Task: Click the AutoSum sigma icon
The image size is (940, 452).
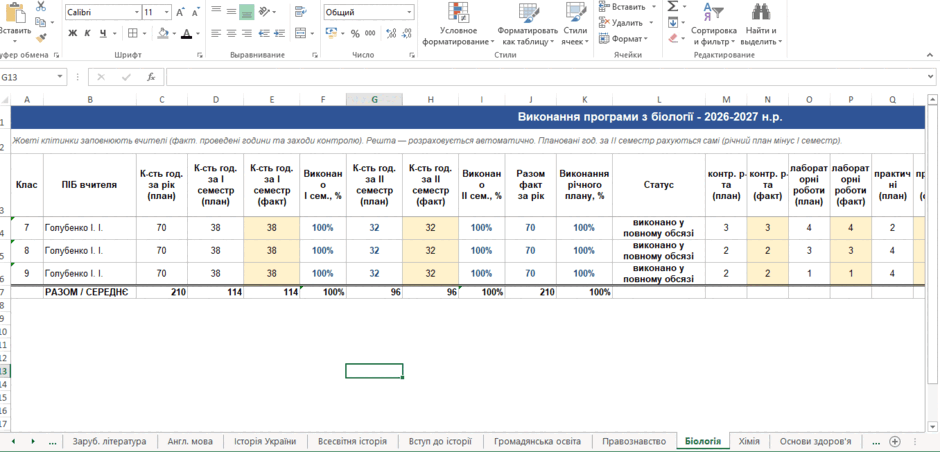Action: 673,7
